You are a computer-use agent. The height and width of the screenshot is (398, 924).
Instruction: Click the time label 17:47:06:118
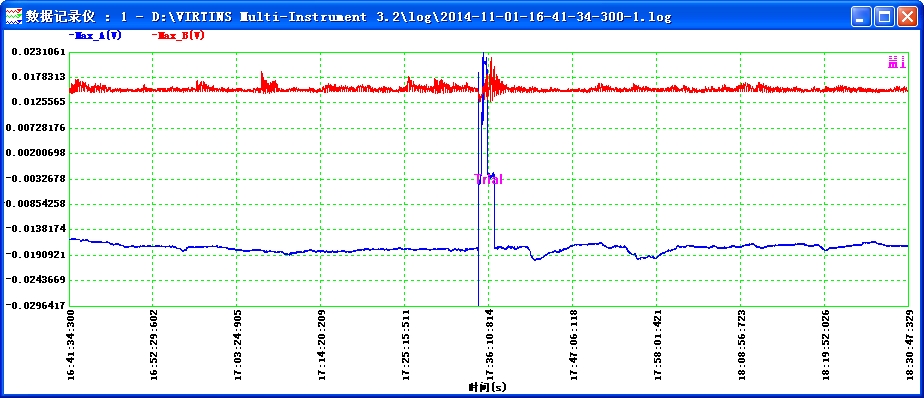tap(573, 345)
